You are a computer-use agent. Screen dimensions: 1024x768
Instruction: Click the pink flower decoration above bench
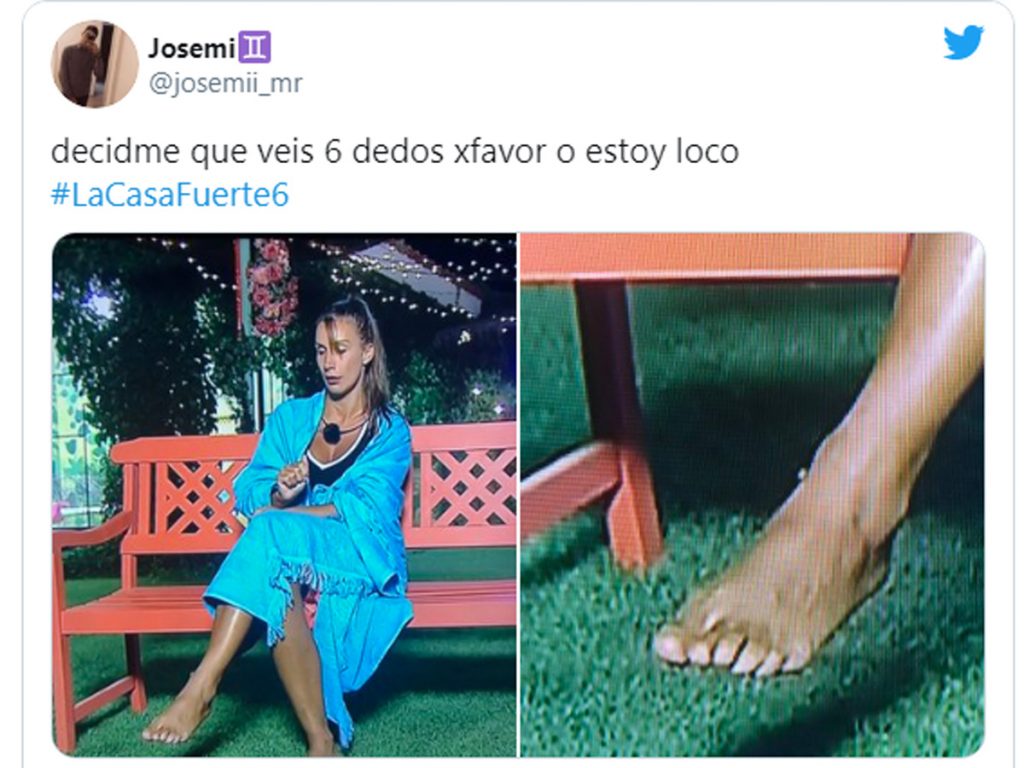(x=272, y=286)
